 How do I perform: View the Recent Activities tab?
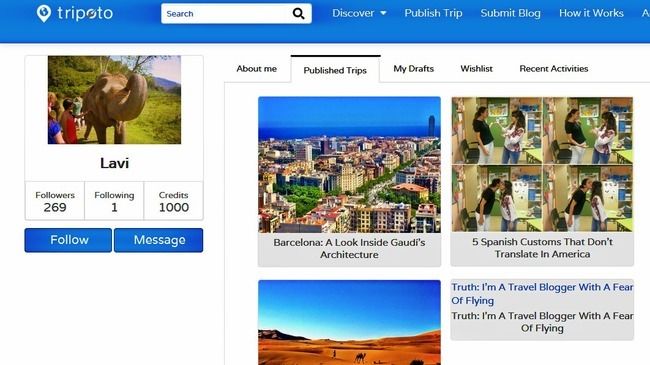[x=553, y=69]
